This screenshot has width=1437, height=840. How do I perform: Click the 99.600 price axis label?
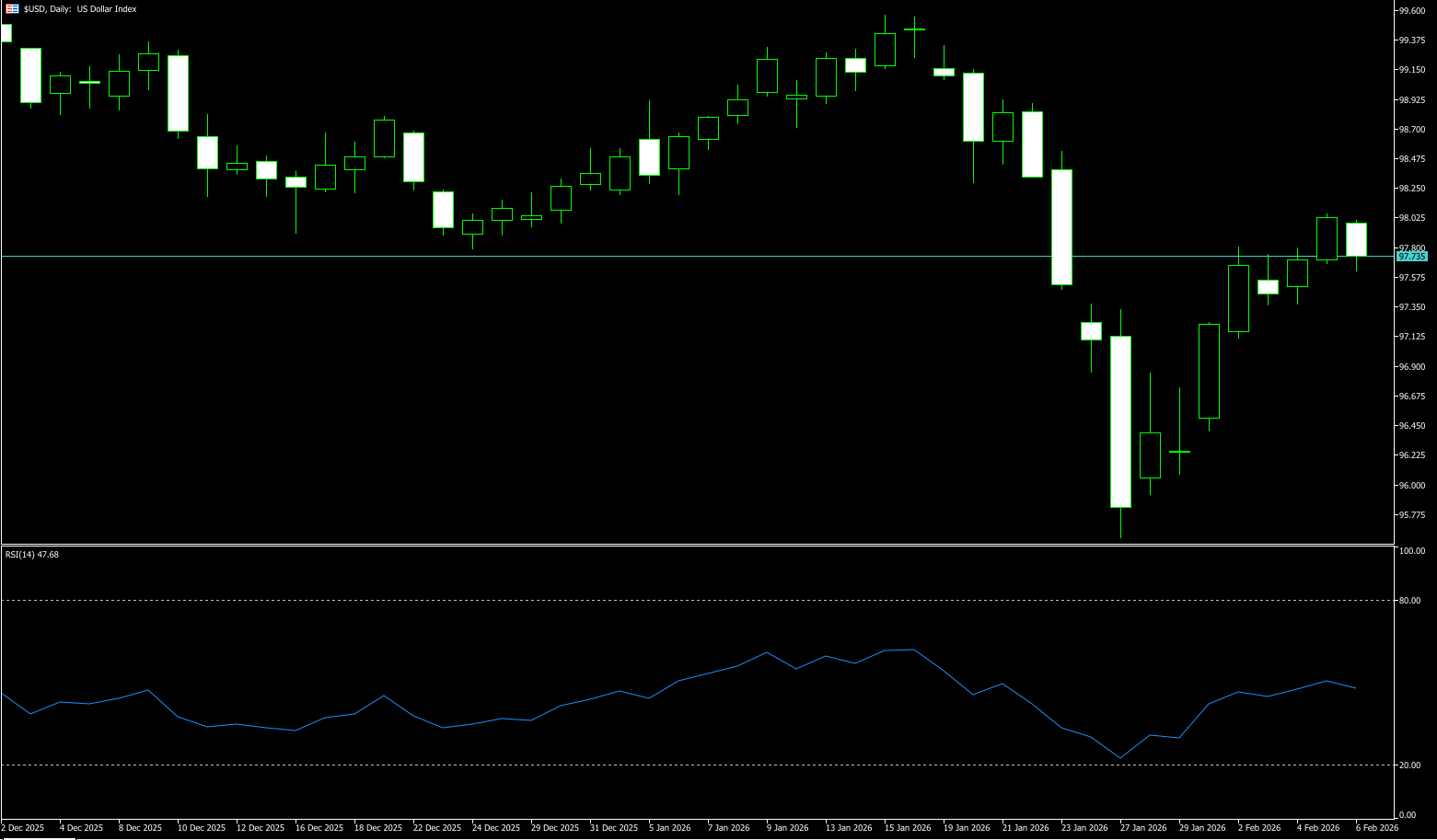point(1411,11)
